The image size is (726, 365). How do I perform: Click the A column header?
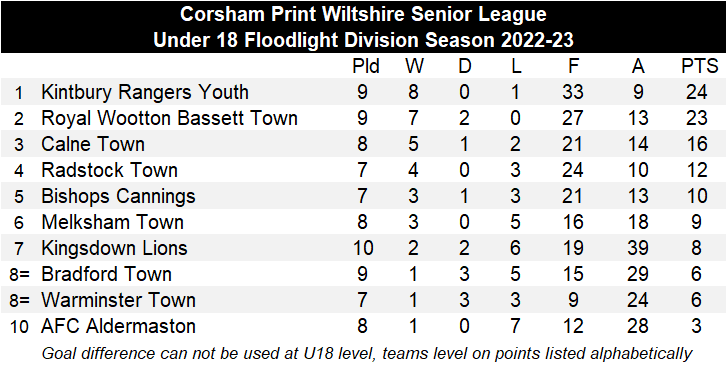coord(638,66)
